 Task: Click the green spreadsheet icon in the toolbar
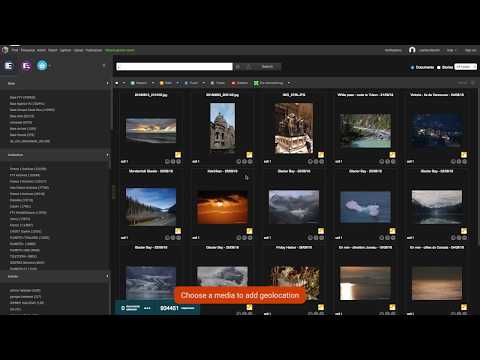(256, 83)
